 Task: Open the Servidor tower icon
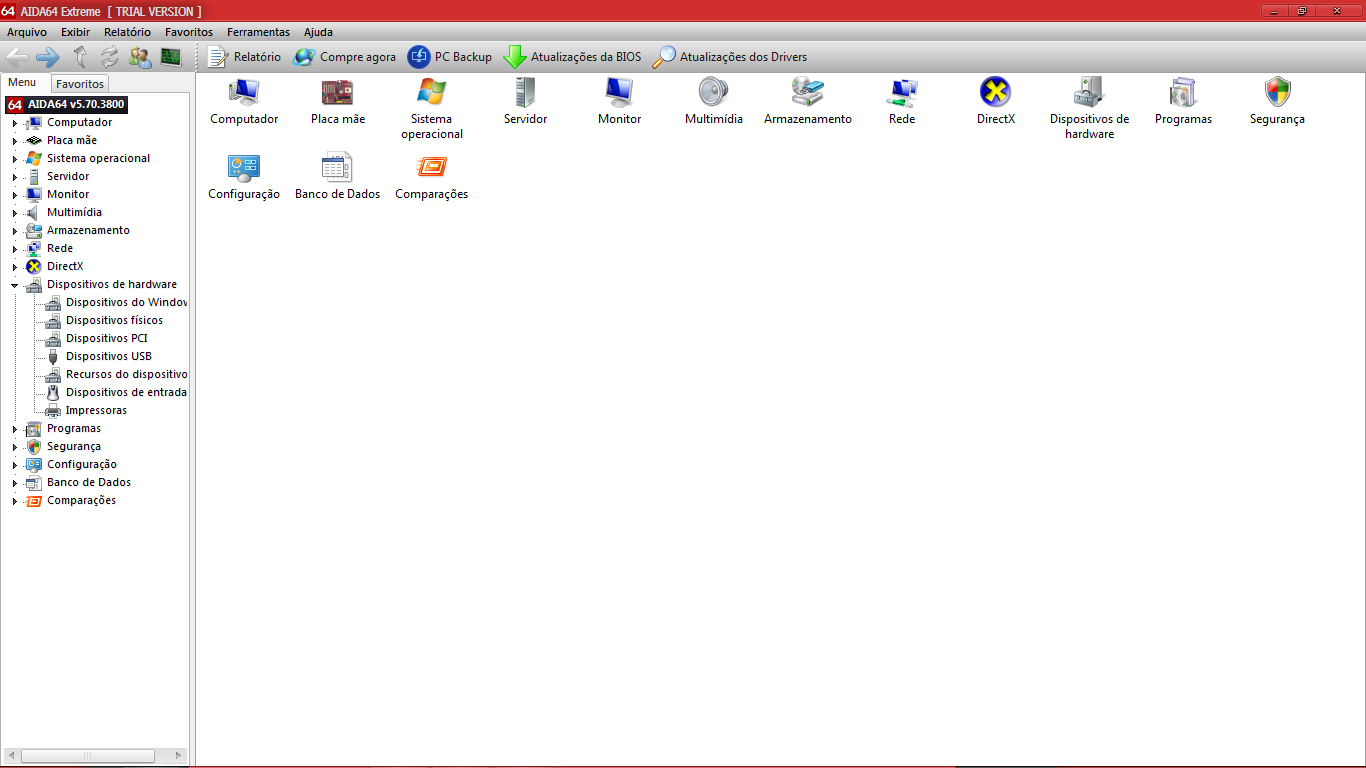(525, 101)
